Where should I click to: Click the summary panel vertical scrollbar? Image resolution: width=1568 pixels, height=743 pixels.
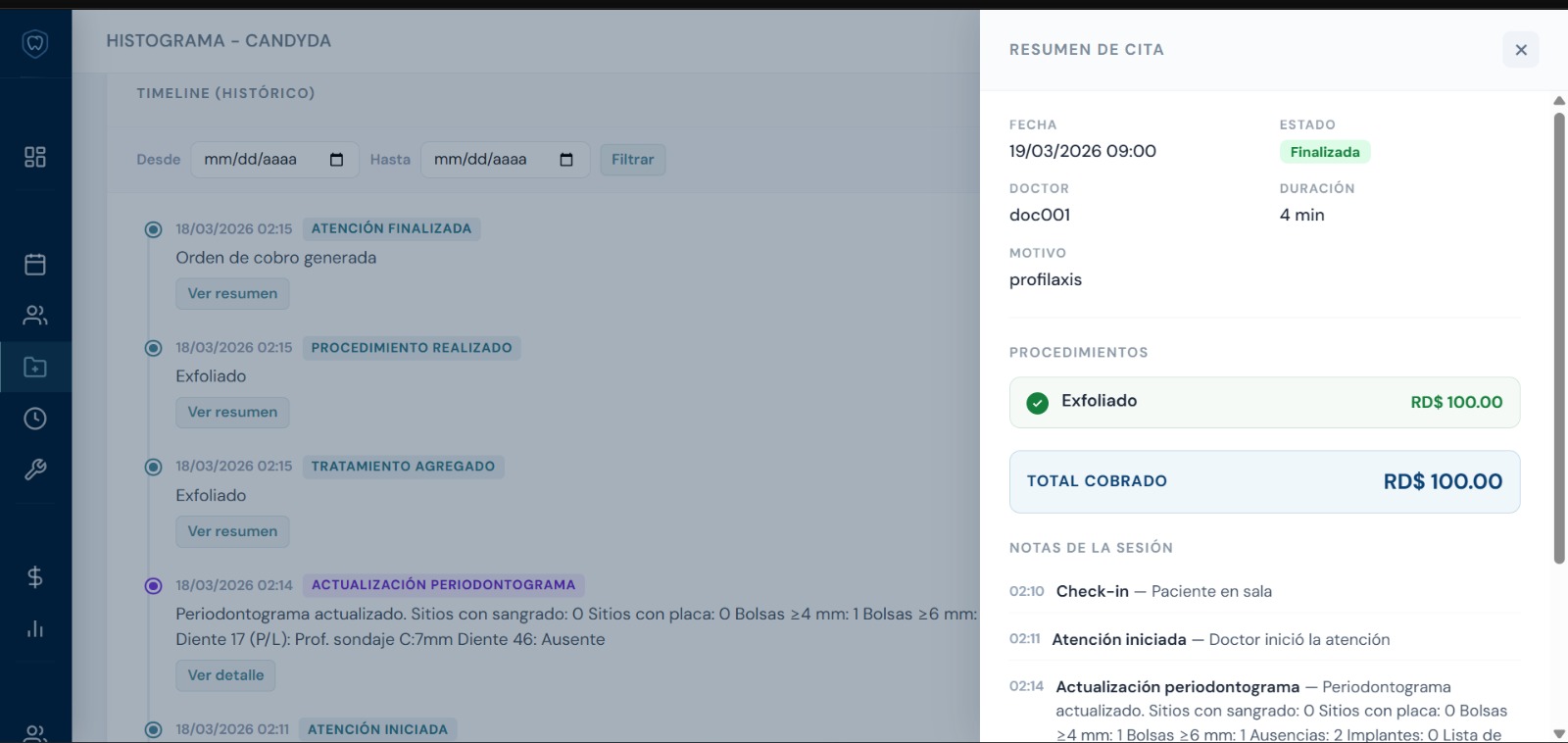[1558, 338]
